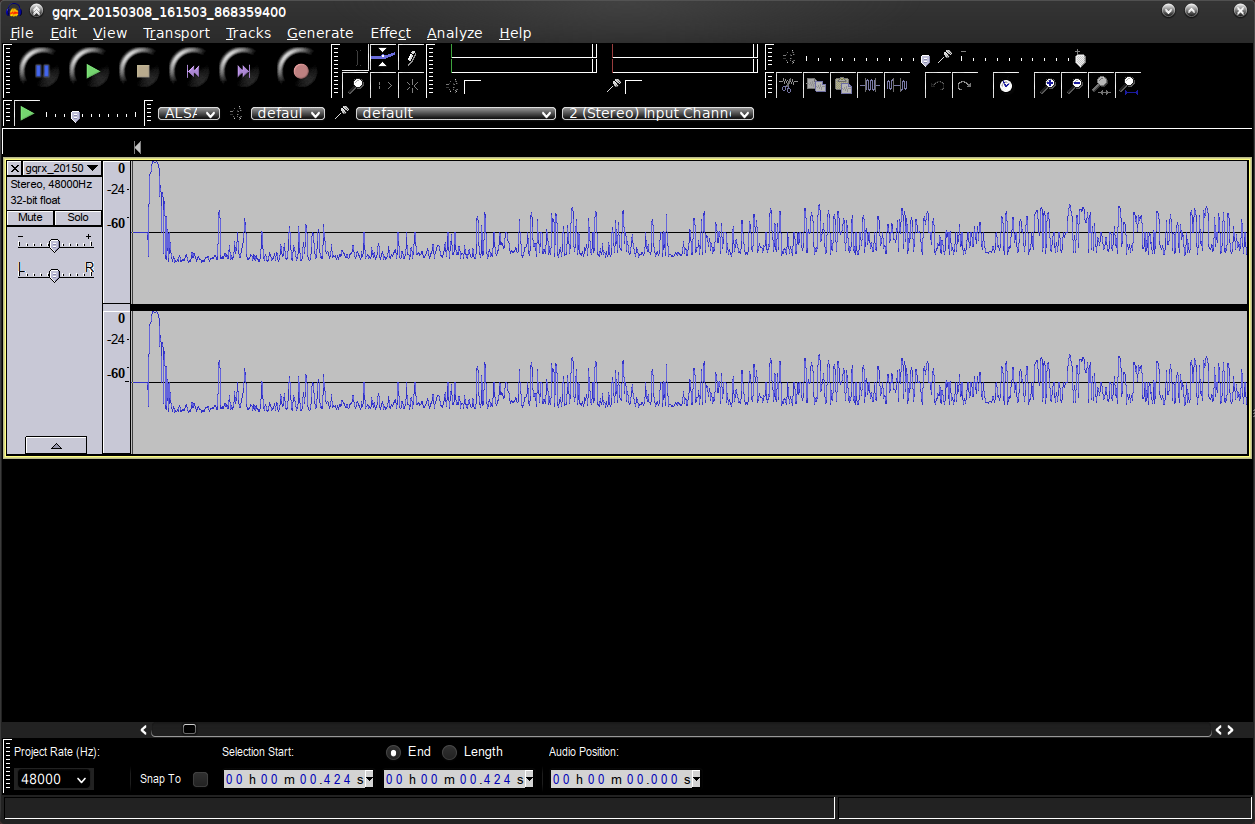
Task: Open the gqrx_20150 track name dropdown
Action: [62, 168]
